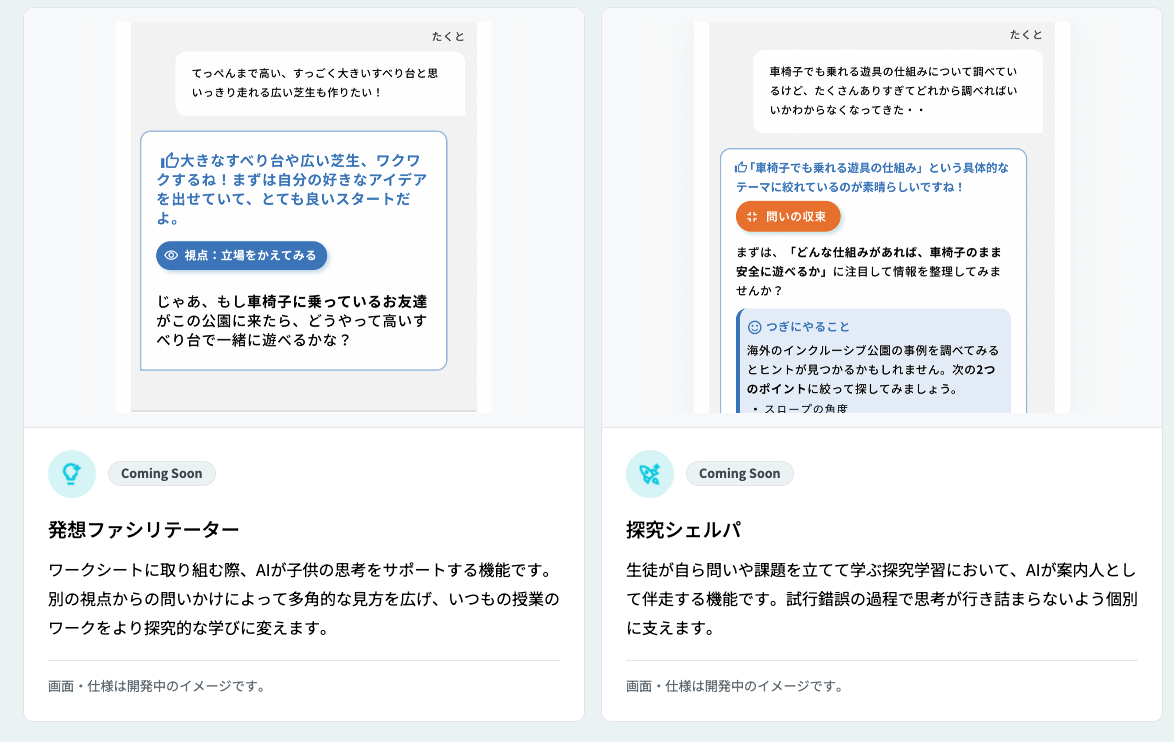Screen dimensions: 1174x742
Task: Click Coming Soon badge under 探究シェルパ preview
Action: [740, 473]
